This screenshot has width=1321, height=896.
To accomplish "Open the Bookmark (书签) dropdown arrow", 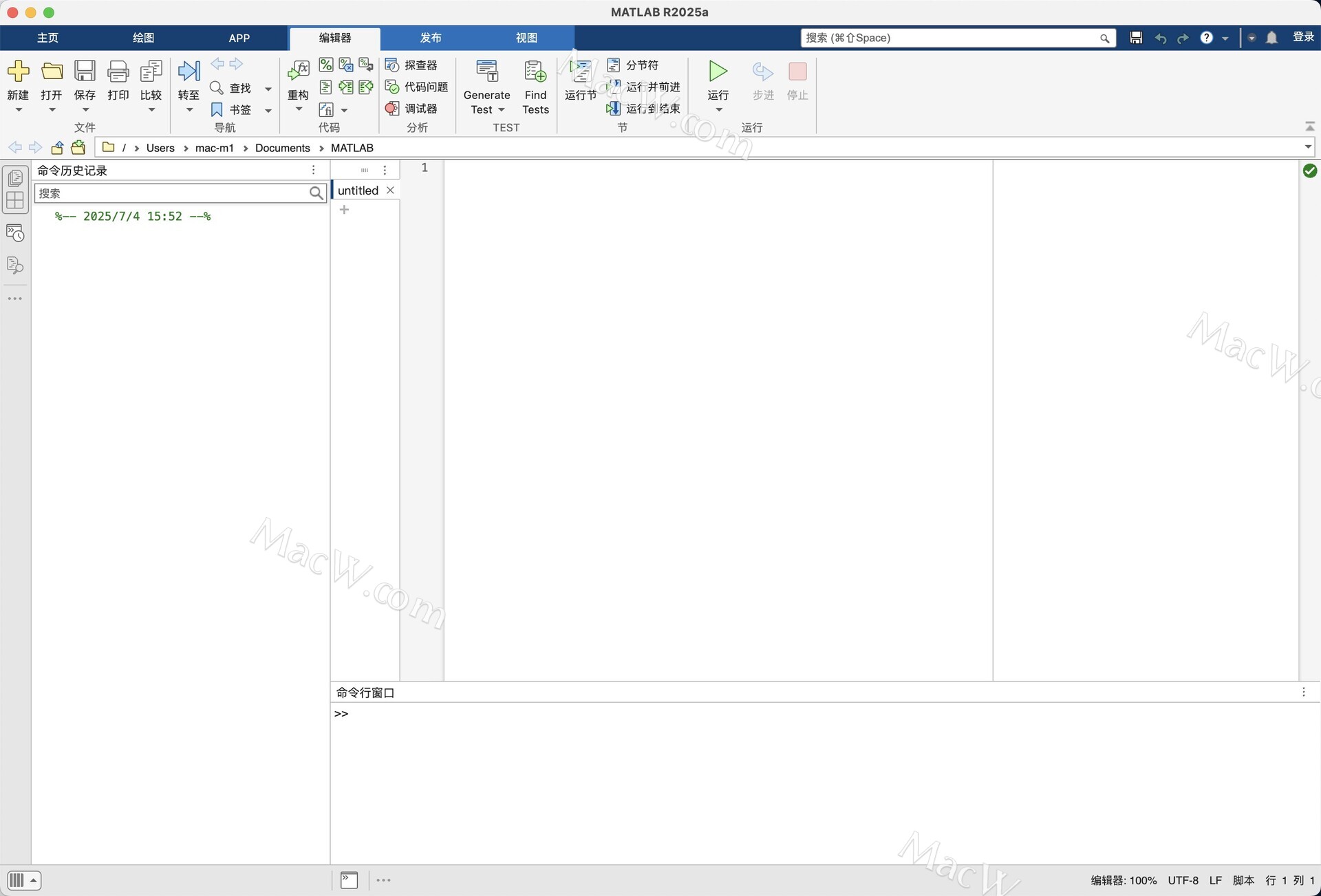I will [268, 110].
